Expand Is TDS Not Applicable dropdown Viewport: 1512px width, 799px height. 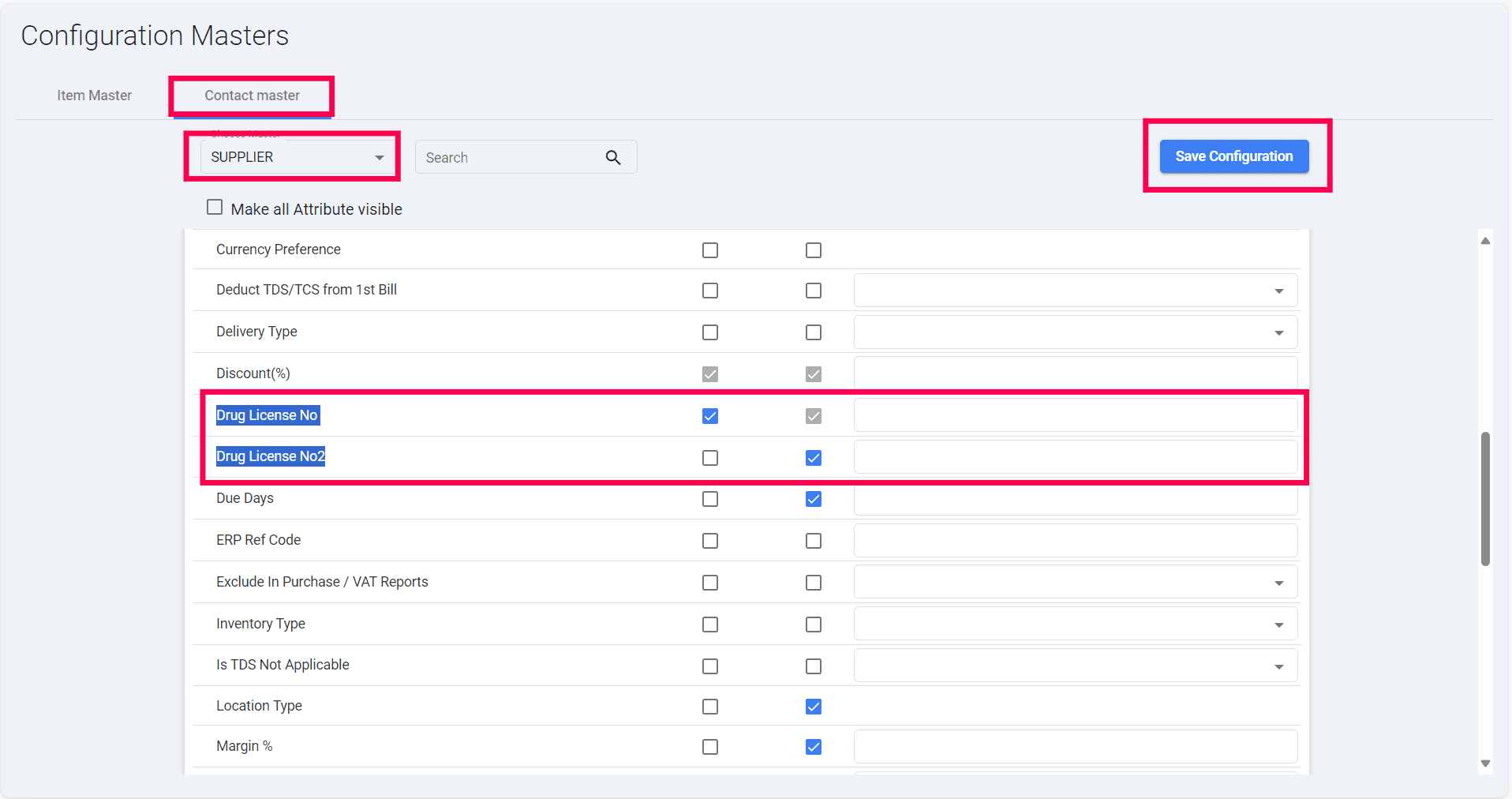pos(1075,666)
